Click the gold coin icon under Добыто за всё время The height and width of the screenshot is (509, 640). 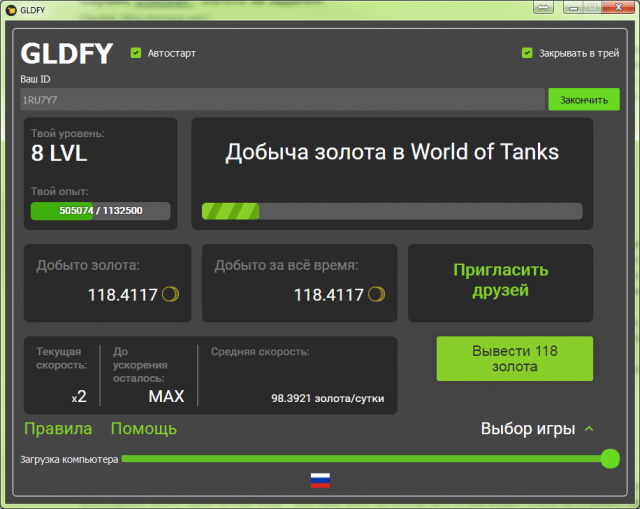click(x=376, y=294)
